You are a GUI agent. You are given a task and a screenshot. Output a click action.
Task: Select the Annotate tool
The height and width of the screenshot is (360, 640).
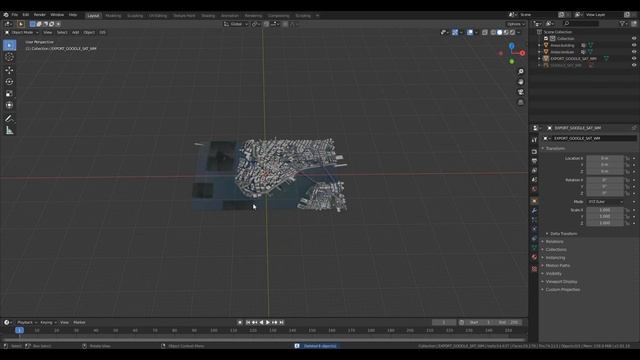[9, 119]
